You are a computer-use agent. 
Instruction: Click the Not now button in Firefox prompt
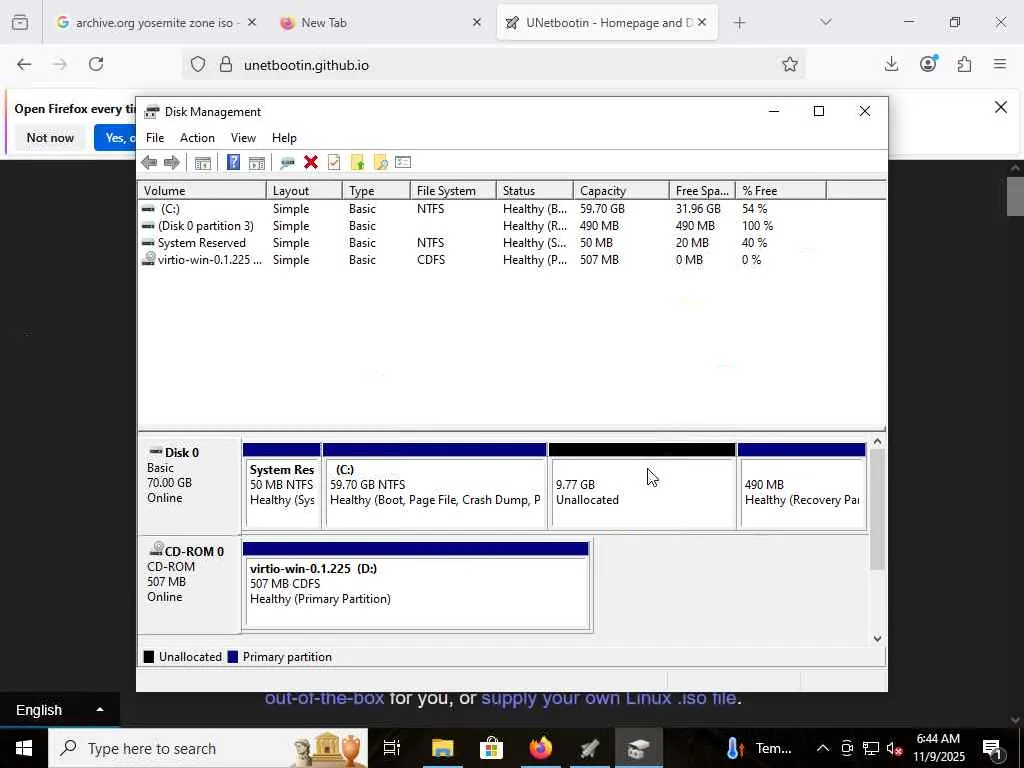point(50,138)
